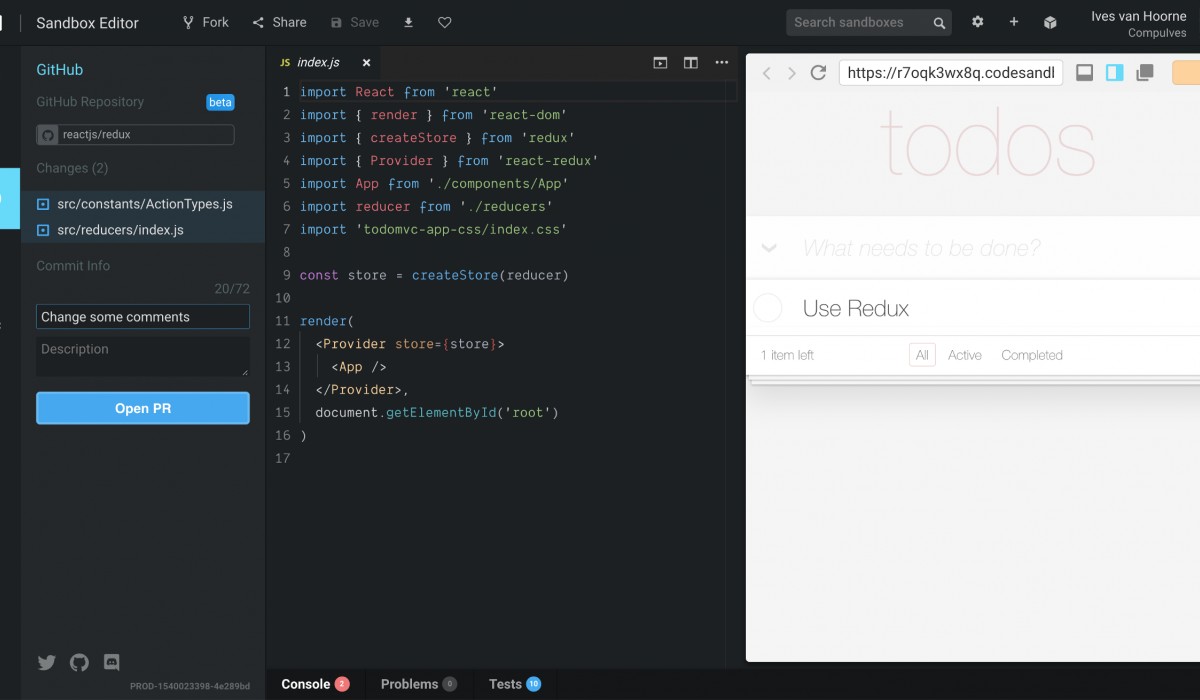Click the commit title field 'Change some comments'
The height and width of the screenshot is (700, 1200).
(143, 317)
